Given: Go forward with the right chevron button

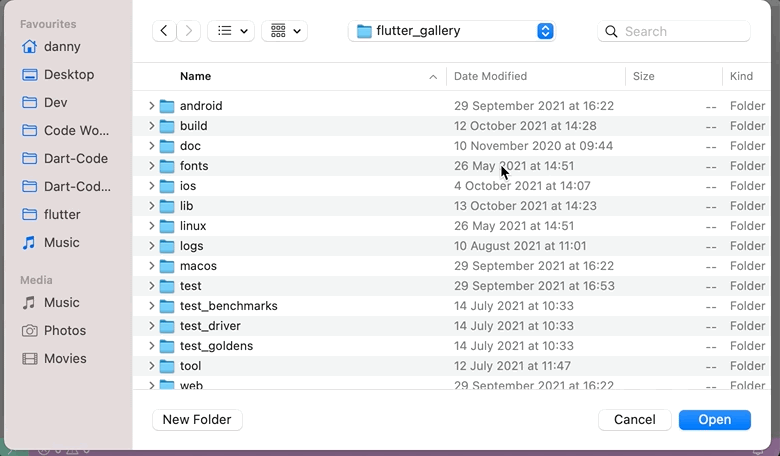Looking at the screenshot, I should 189,31.
